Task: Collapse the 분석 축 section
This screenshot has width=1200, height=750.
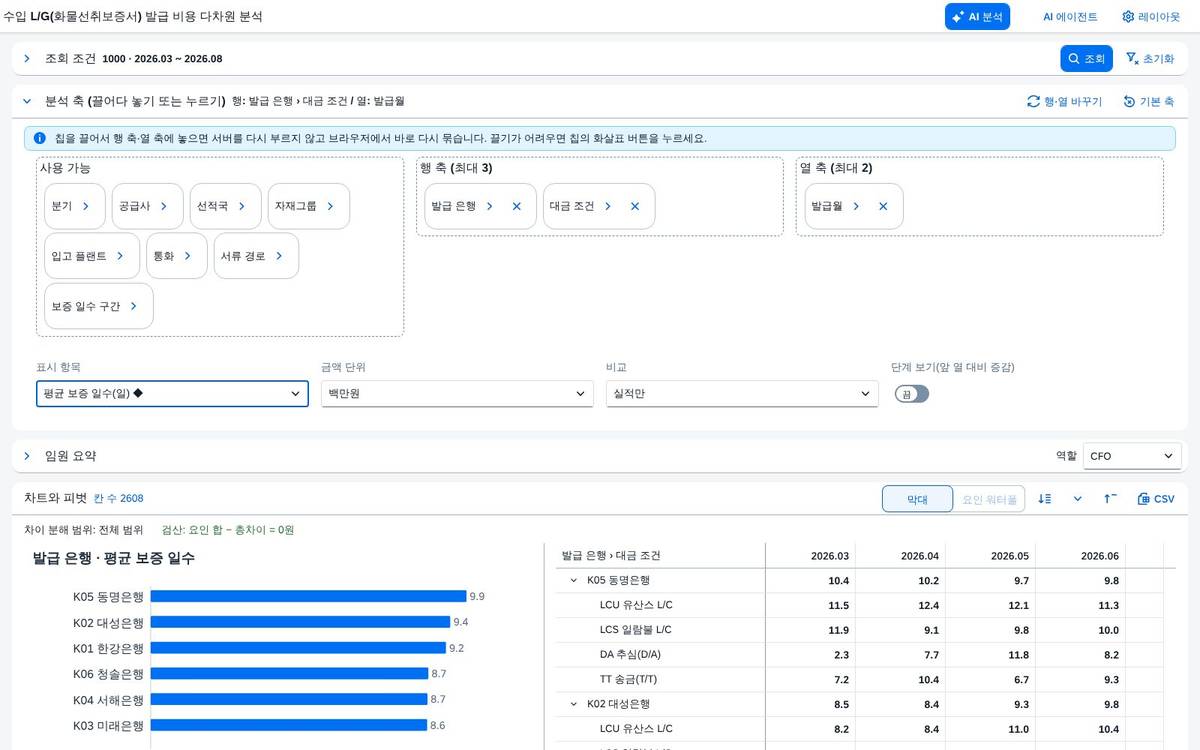Action: point(27,101)
